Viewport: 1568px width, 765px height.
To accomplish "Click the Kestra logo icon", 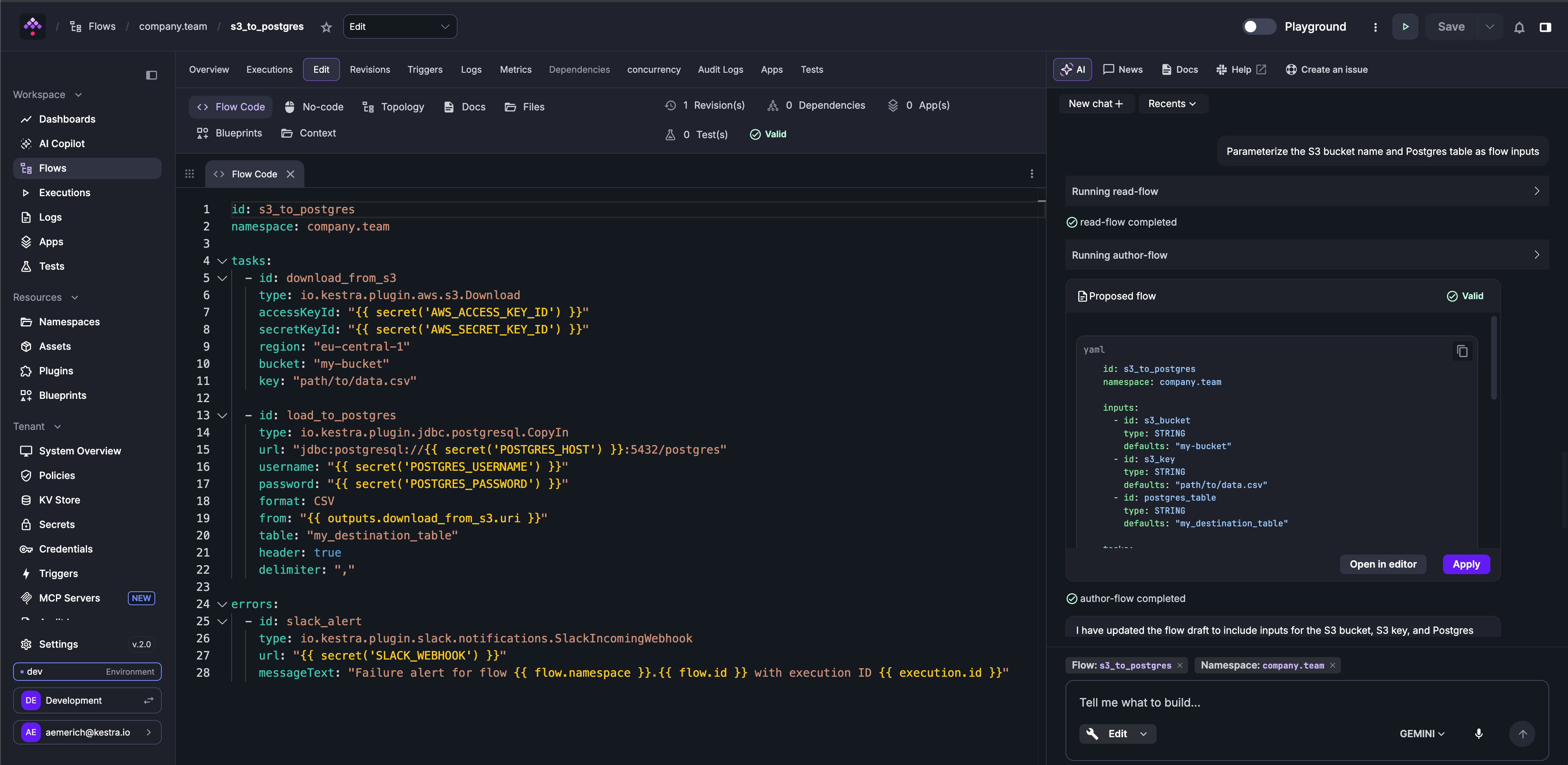I will [x=32, y=26].
